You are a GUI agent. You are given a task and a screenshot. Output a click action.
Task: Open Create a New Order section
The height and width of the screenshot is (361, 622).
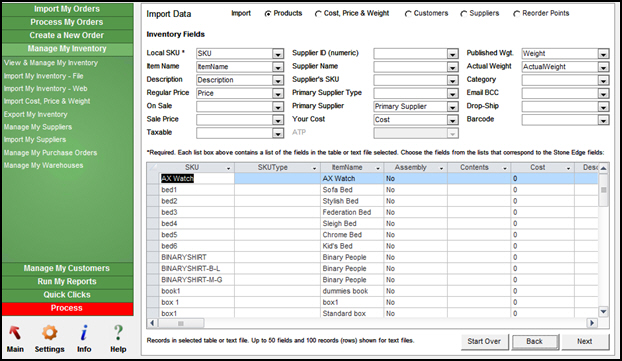point(67,35)
